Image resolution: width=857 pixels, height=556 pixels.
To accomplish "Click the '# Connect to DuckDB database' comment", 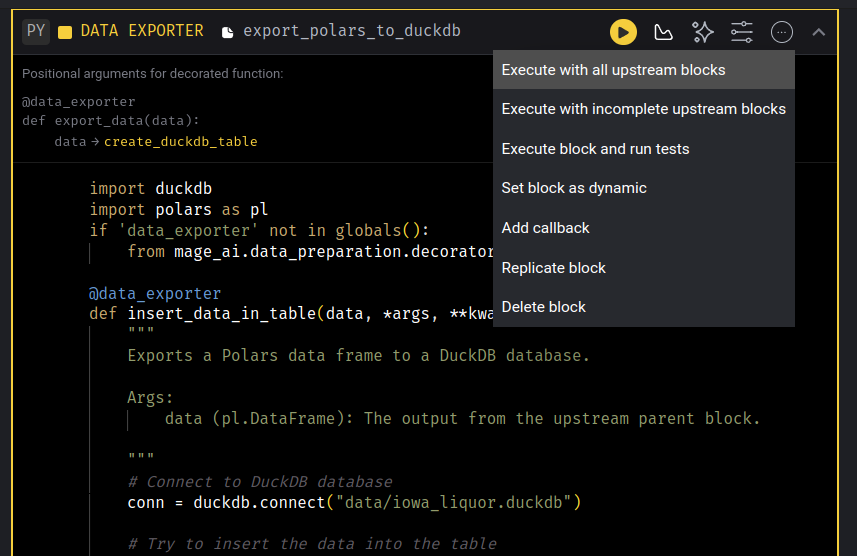I will click(x=260, y=482).
